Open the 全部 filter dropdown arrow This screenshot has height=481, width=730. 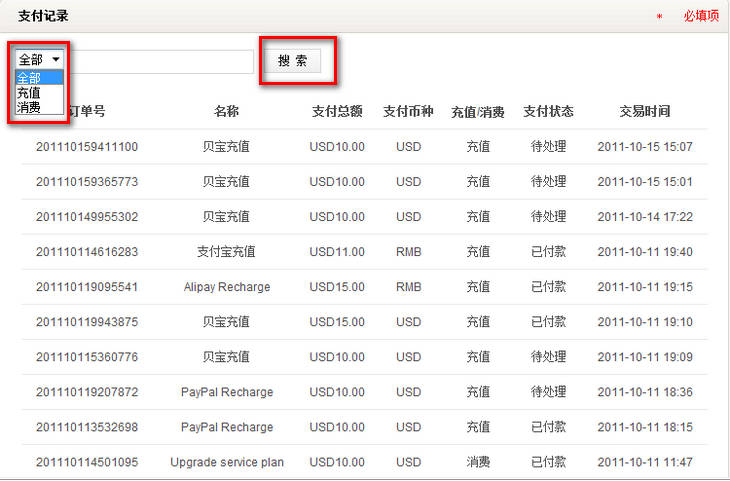click(x=56, y=60)
